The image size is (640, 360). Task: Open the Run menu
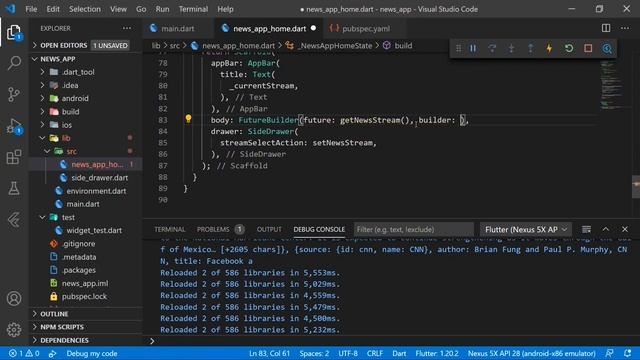(x=162, y=9)
